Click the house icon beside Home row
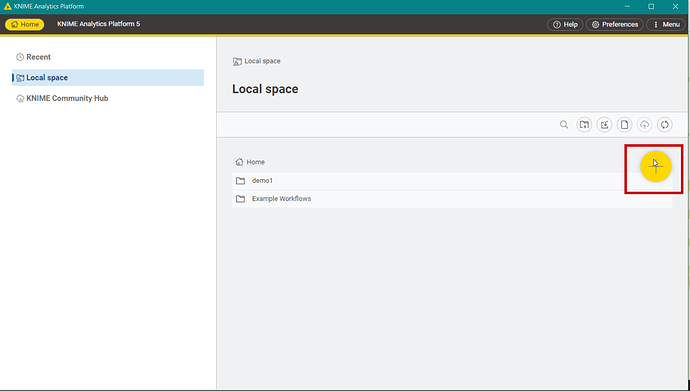Viewport: 690px width, 391px height. tap(239, 162)
